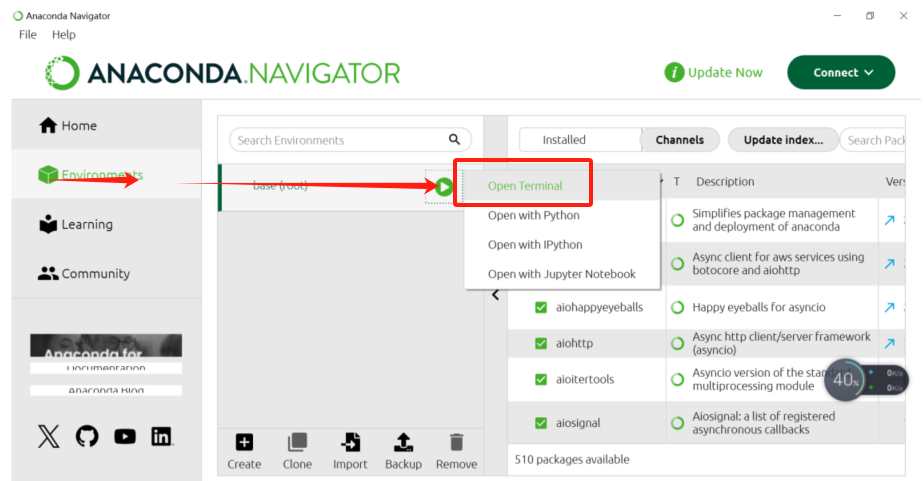Toggle the aiosignal package checkbox
The image size is (924, 481).
tap(541, 423)
